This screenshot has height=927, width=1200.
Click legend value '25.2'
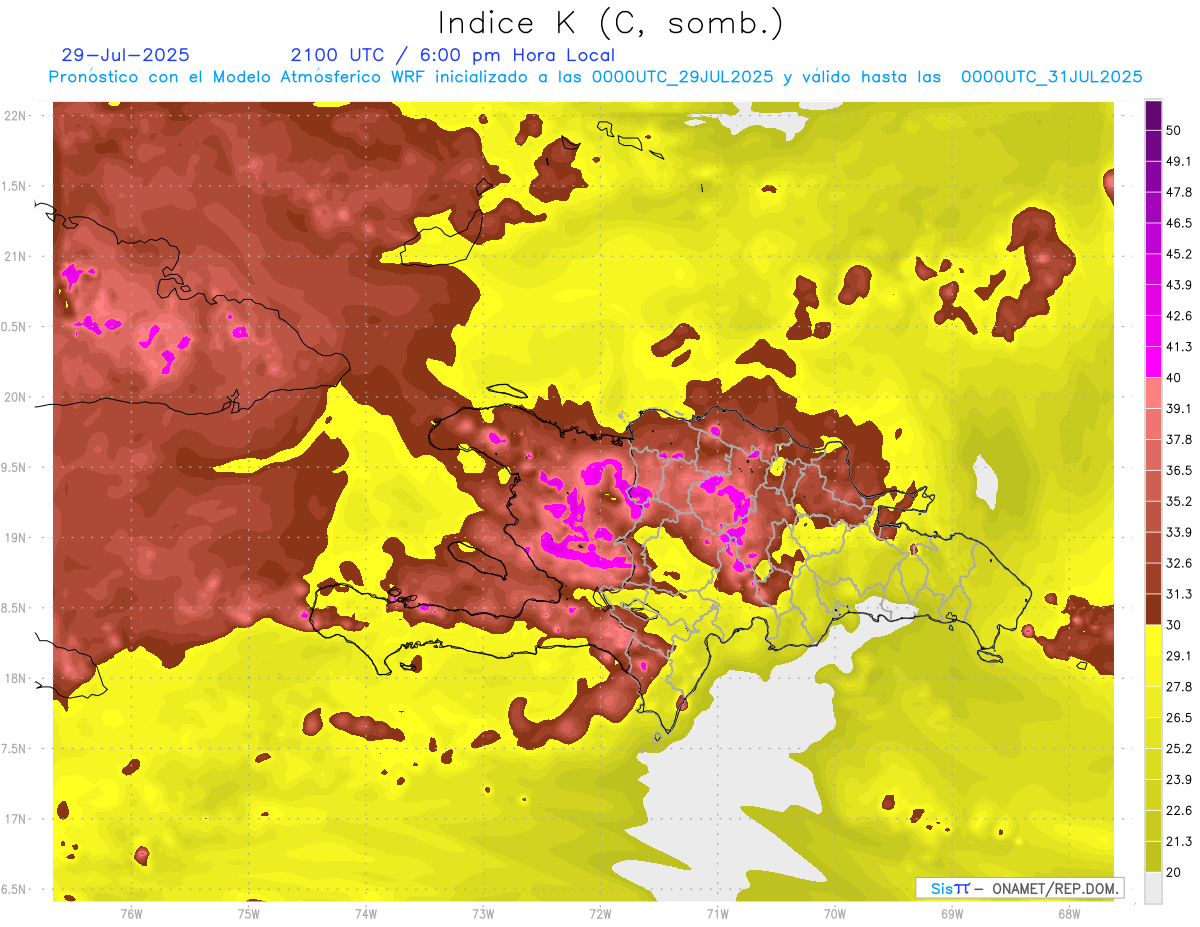(x=1179, y=748)
